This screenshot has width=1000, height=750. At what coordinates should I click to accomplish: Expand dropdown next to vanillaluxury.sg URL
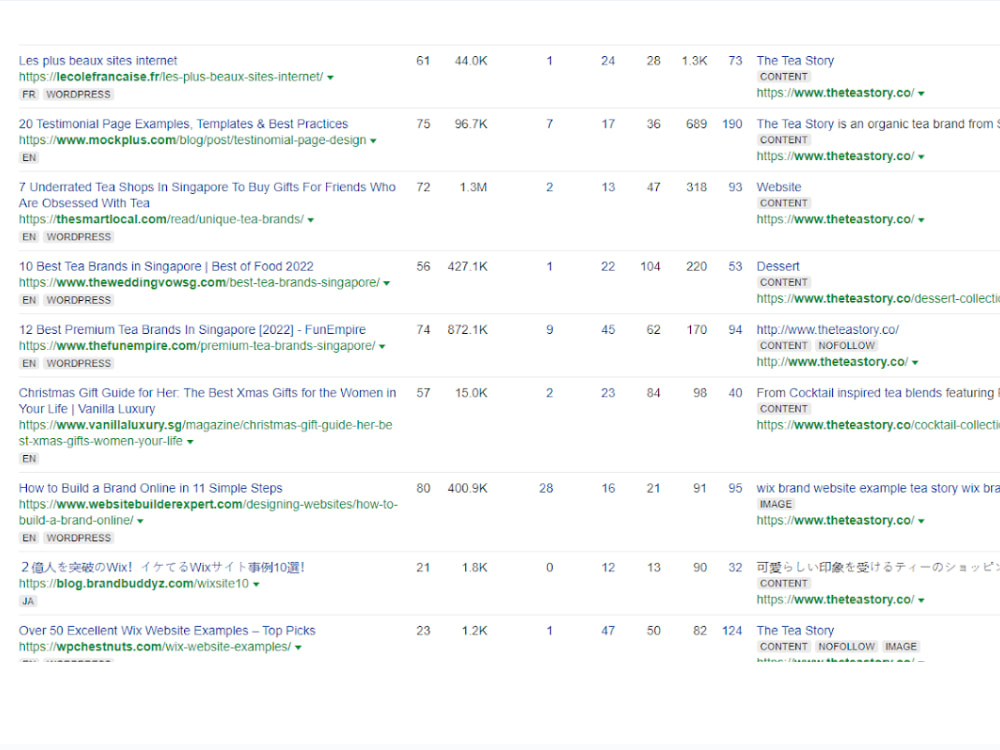point(190,441)
